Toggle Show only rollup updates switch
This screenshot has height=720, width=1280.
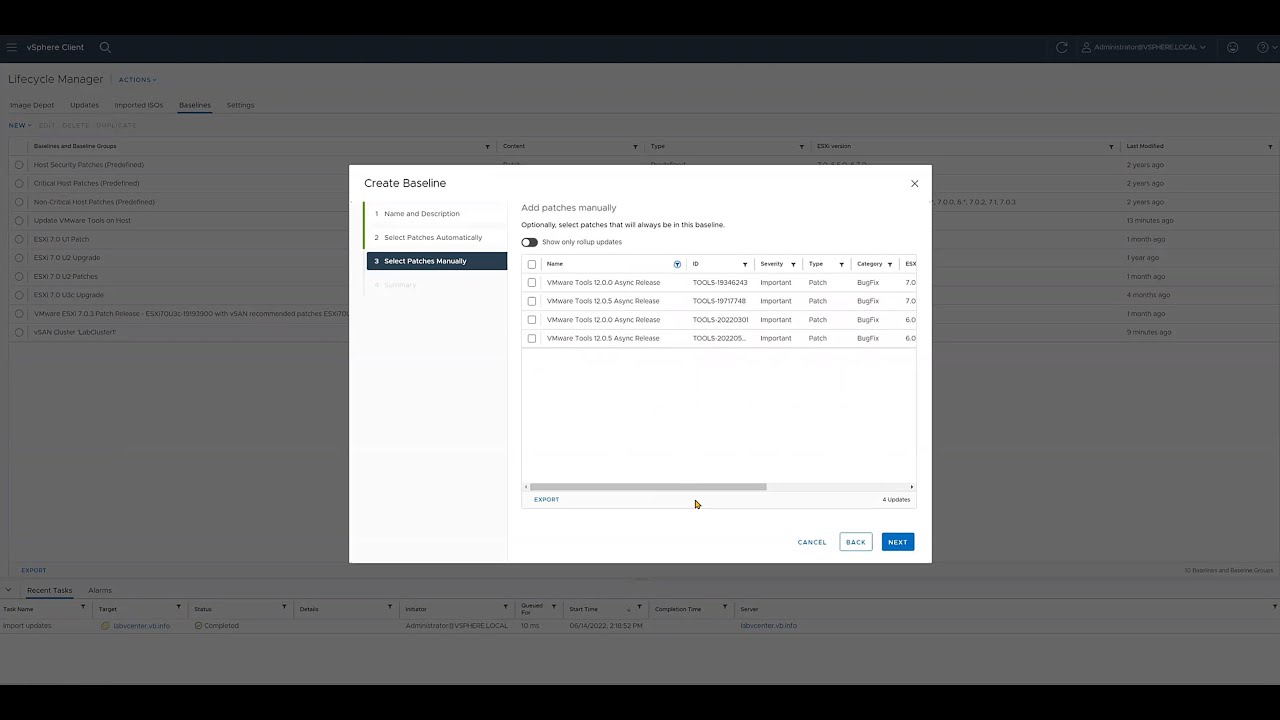pos(529,242)
